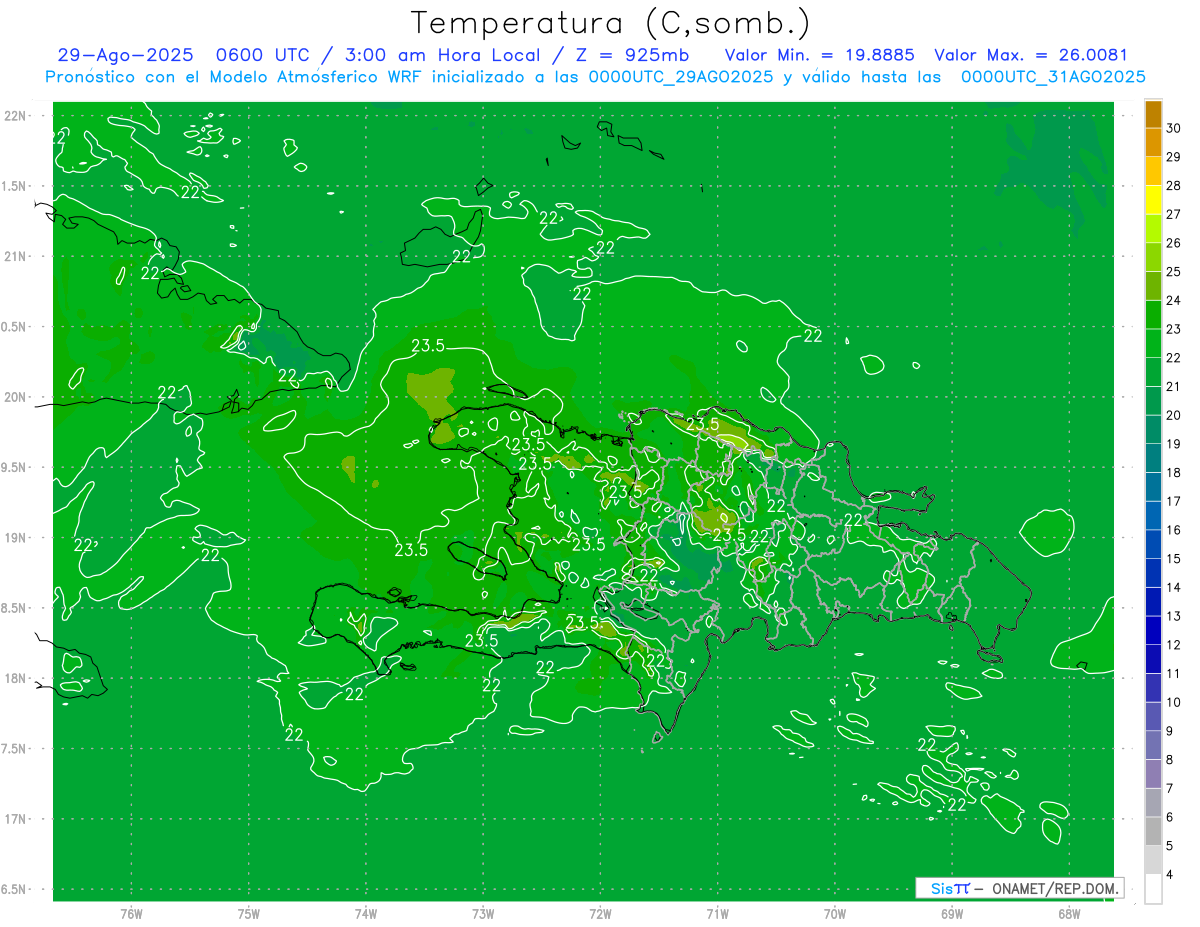Image resolution: width=1200 pixels, height=927 pixels.
Task: Click the '68W' longitude axis label
Action: (1068, 913)
